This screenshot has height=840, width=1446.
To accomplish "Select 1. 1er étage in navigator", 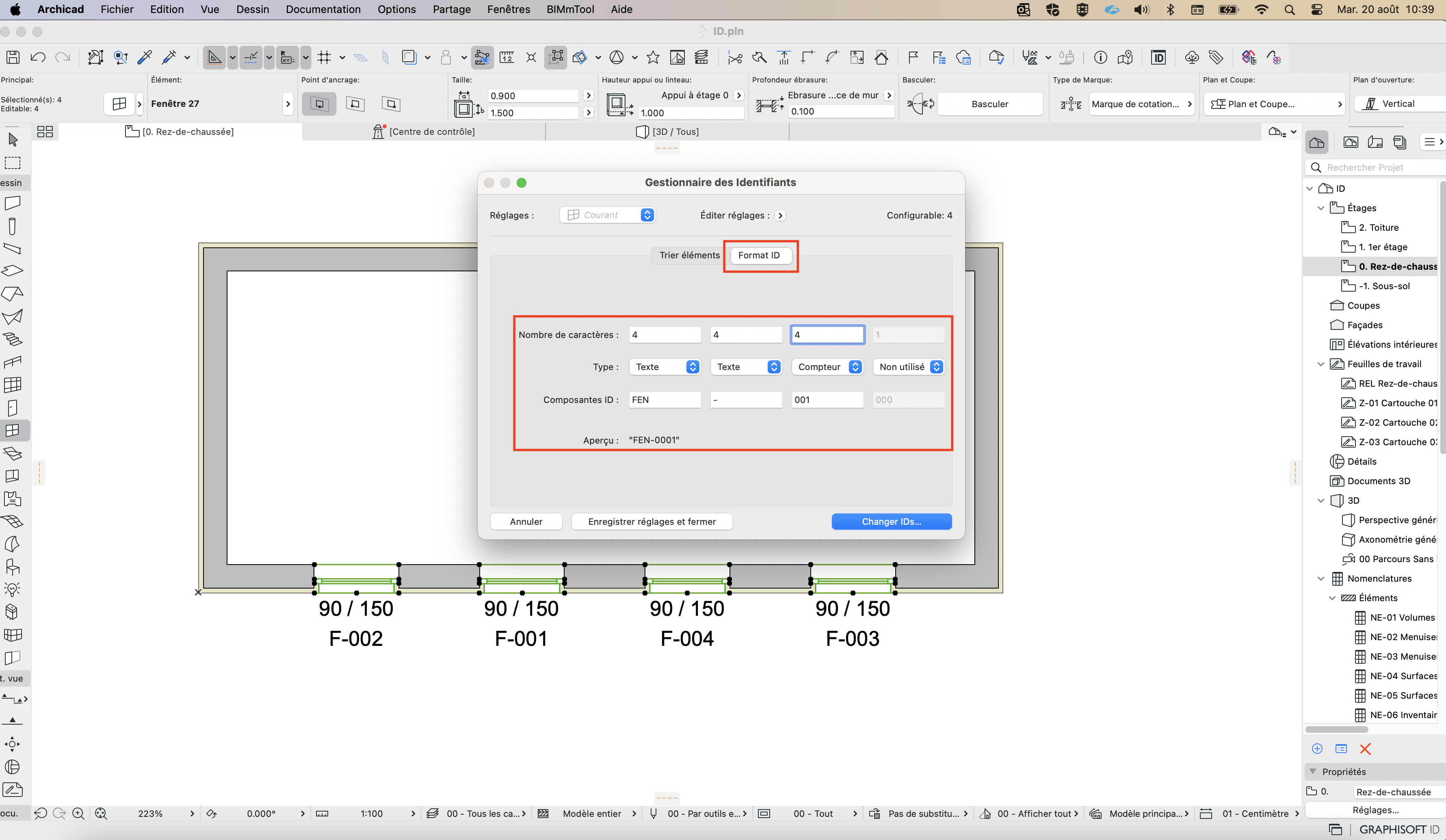I will (1382, 247).
